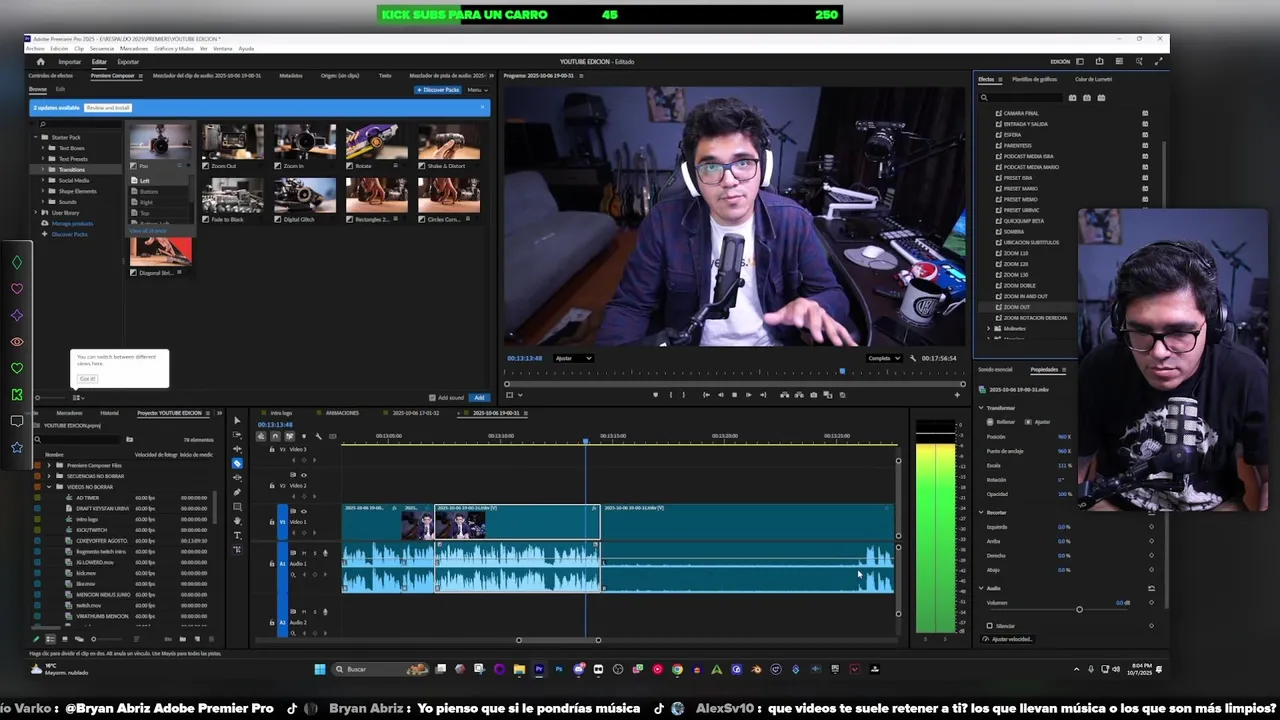Open the Sonido esencial tab
This screenshot has width=1280, height=720.
tap(996, 370)
